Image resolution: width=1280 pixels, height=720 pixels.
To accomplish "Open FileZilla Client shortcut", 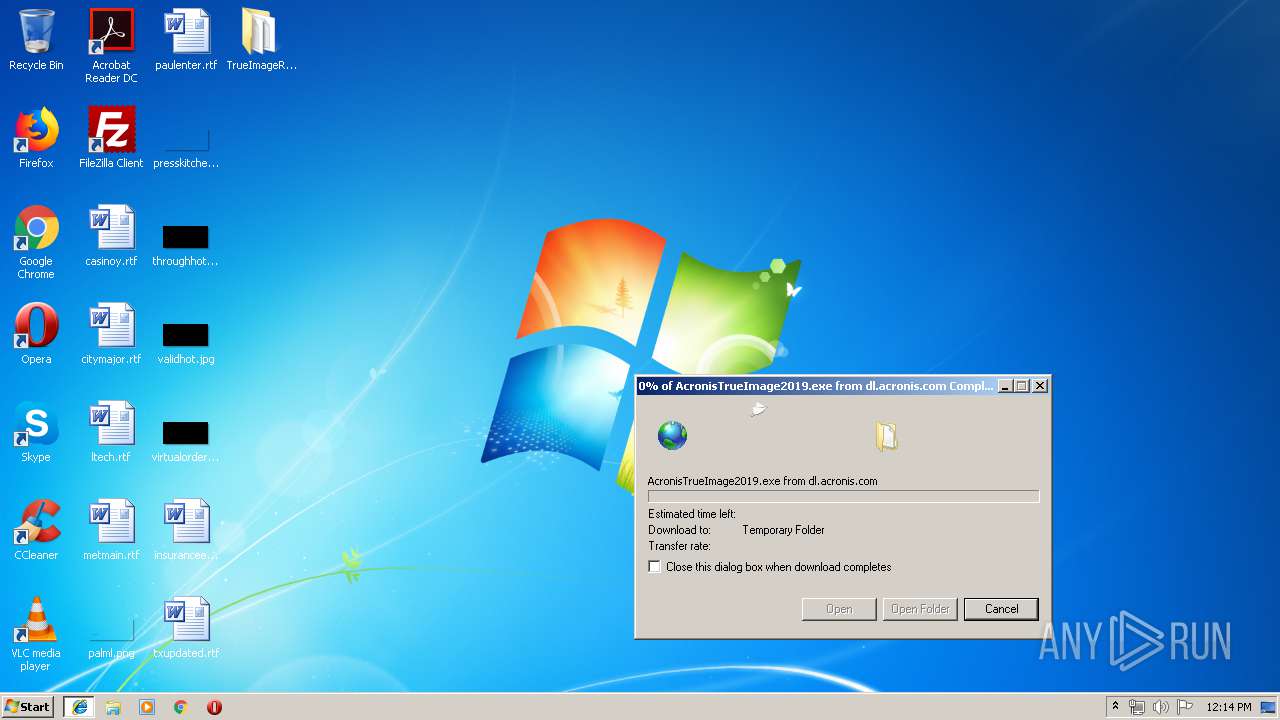I will (111, 139).
